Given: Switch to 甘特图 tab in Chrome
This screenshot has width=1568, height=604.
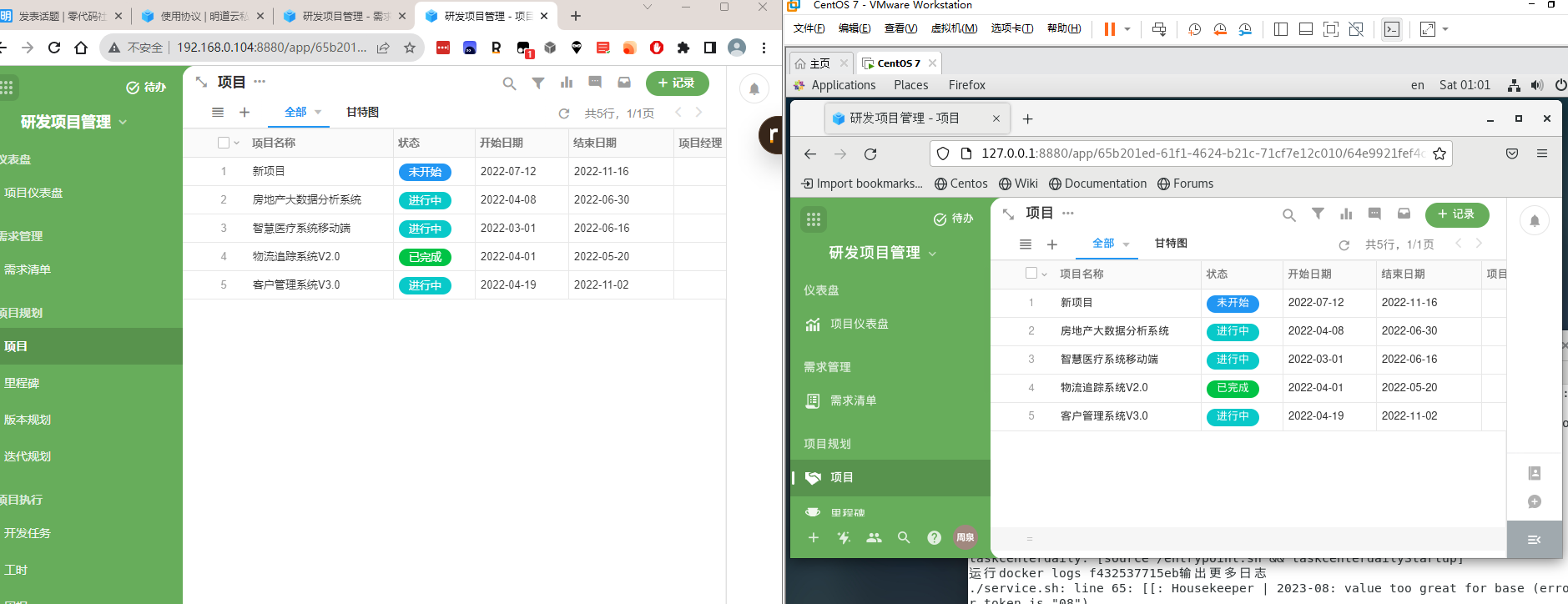Looking at the screenshot, I should (362, 112).
